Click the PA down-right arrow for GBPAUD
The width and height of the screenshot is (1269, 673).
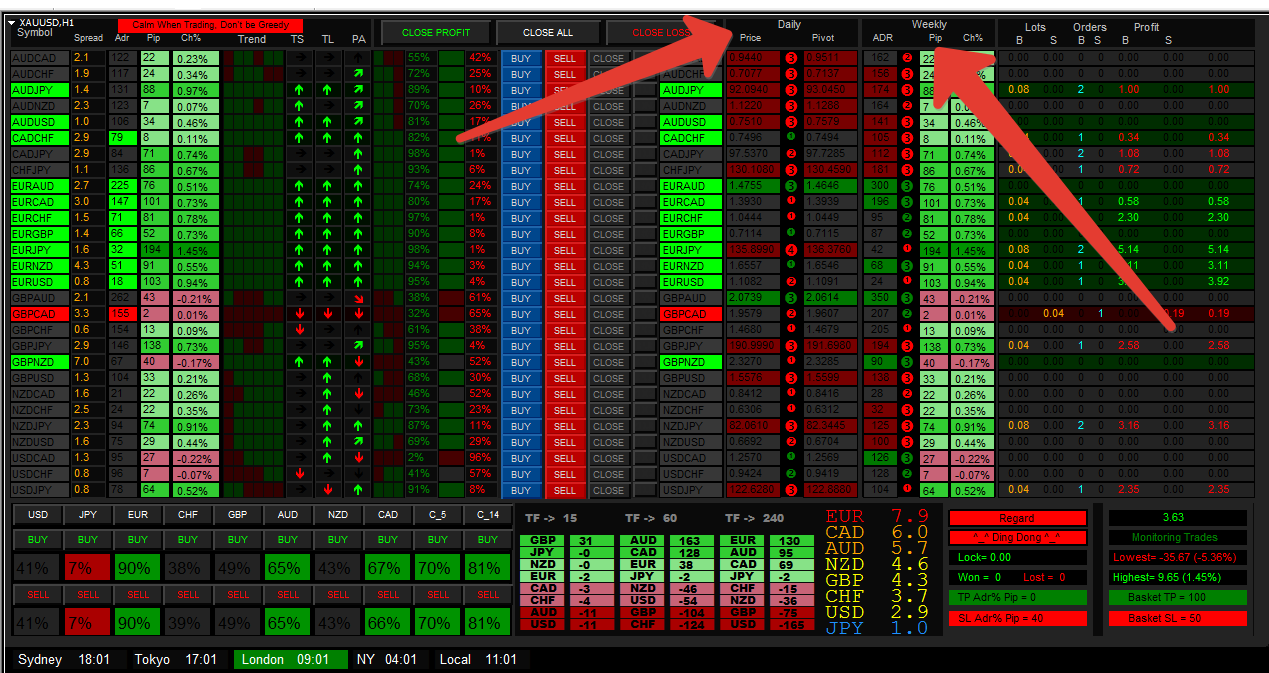tap(358, 299)
